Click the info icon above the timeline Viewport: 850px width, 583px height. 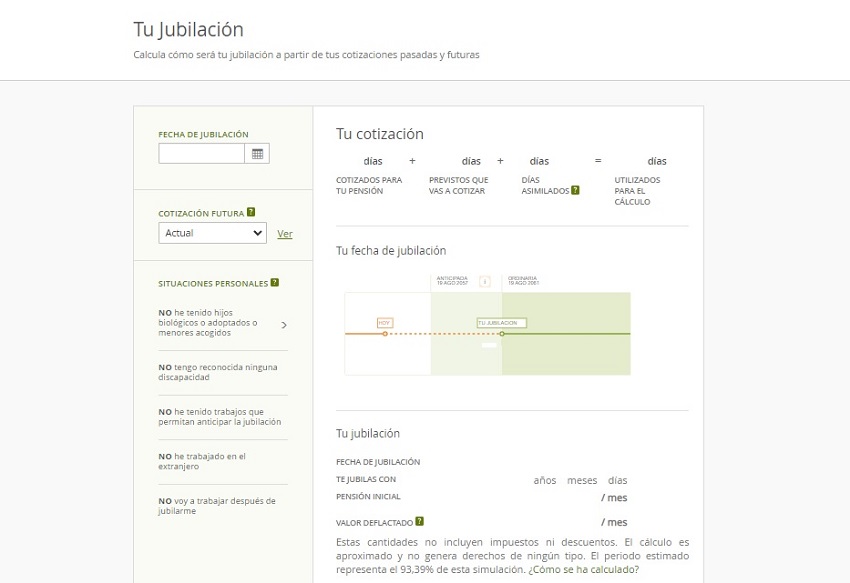click(485, 281)
